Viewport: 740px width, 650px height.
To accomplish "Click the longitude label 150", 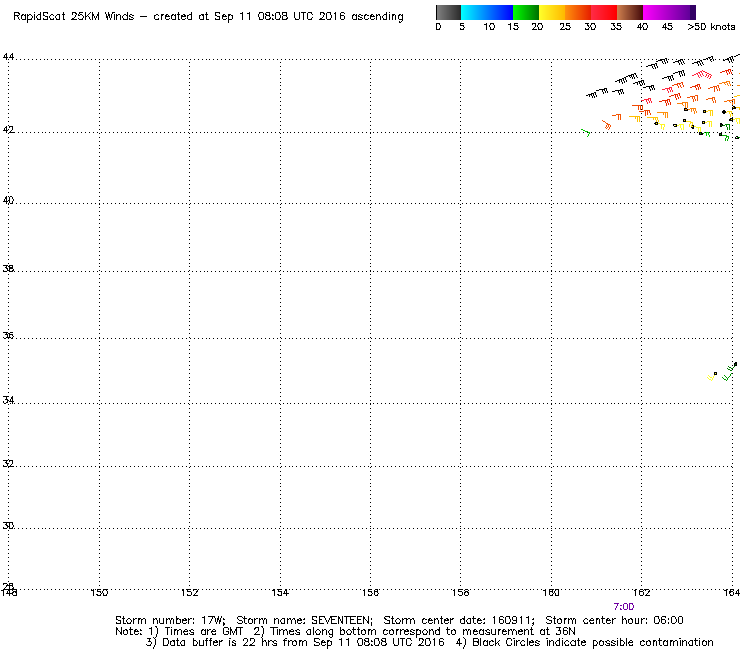I will click(x=99, y=592).
